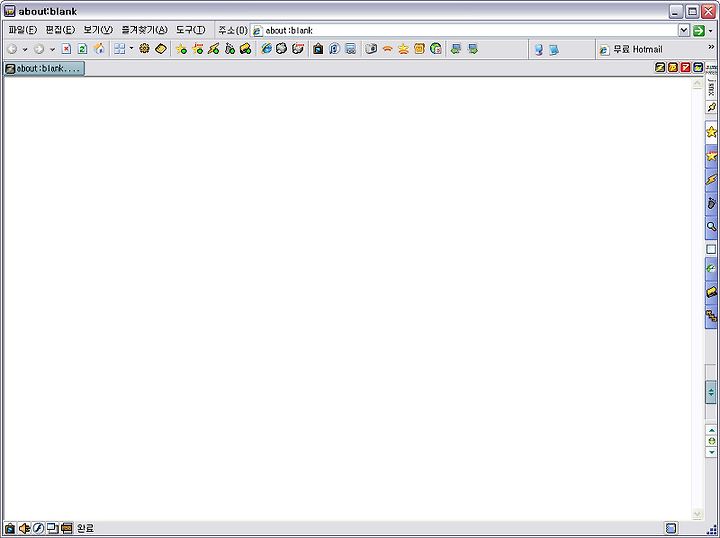Click the Internet Explorer globe toolbar icon
This screenshot has height=538, width=720.
pos(266,49)
